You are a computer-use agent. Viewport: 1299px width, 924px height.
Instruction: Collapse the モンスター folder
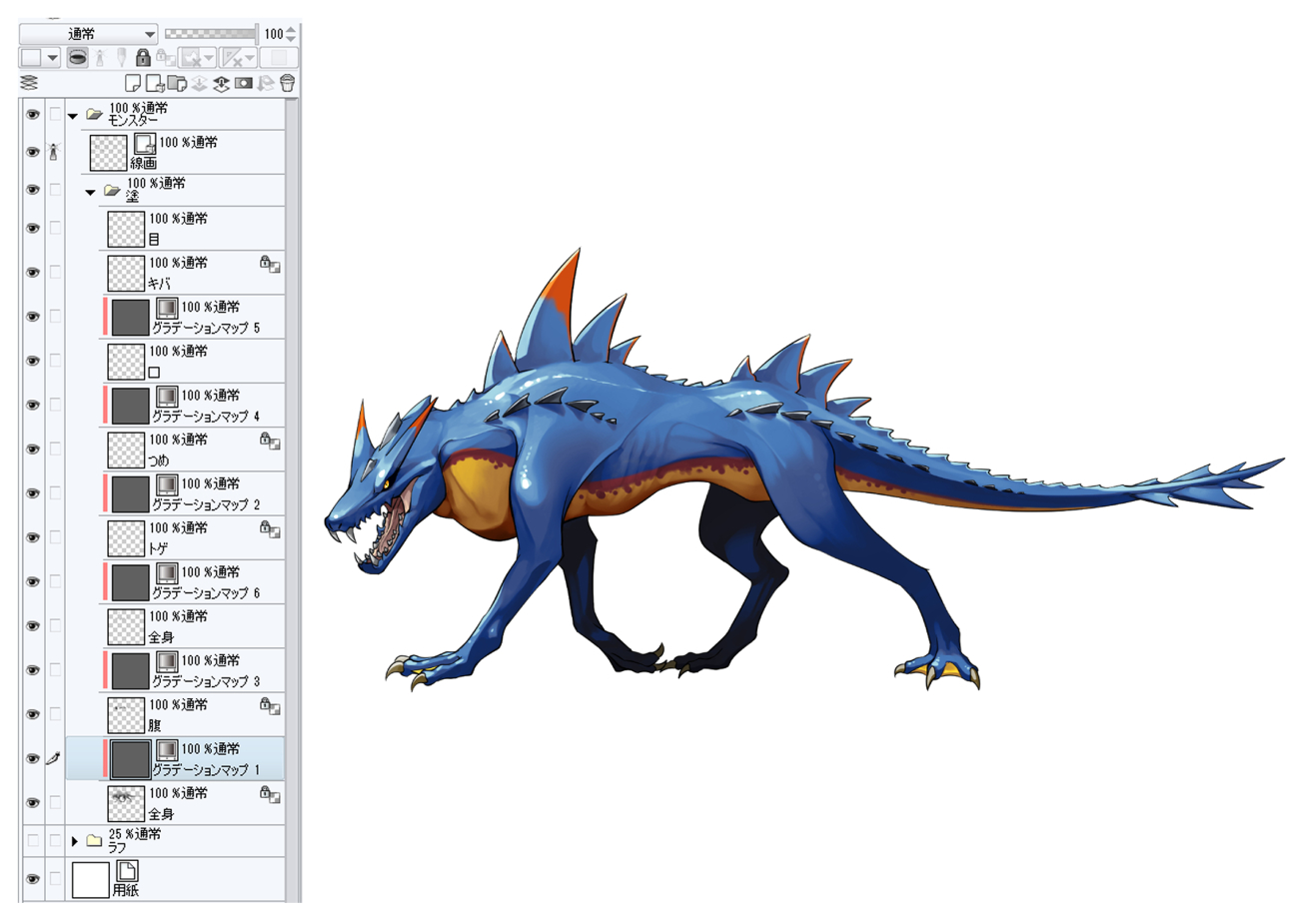point(73,116)
